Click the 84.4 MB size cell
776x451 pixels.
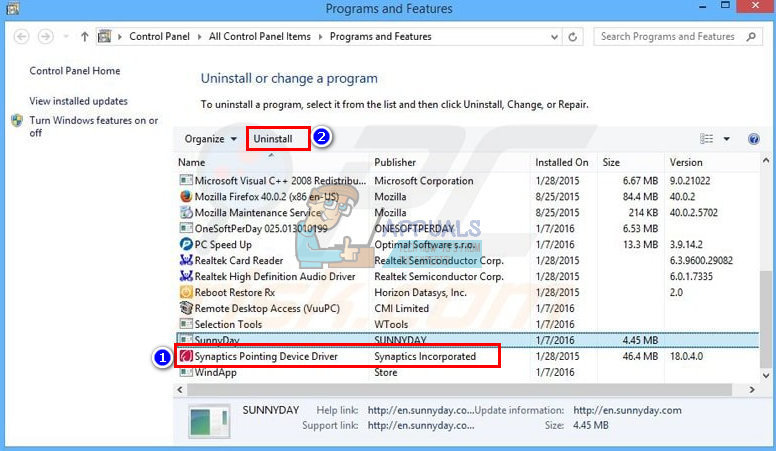[640, 197]
